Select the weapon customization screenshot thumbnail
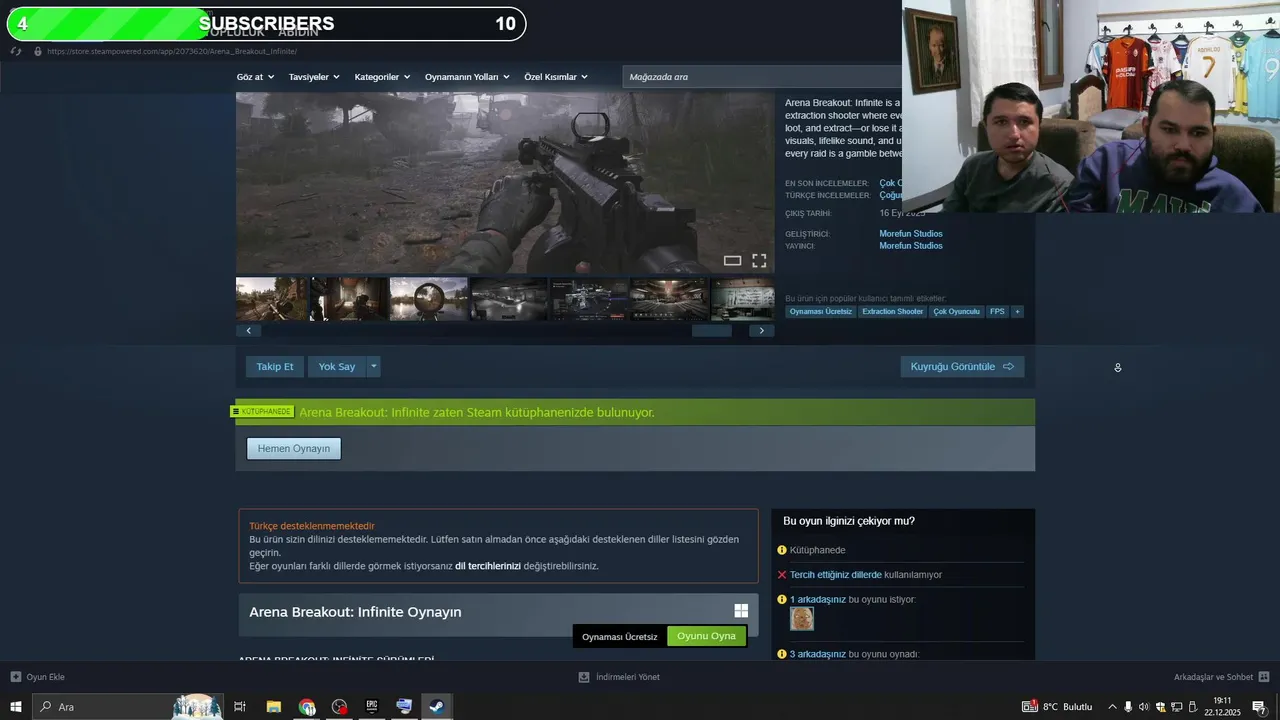The width and height of the screenshot is (1280, 720). point(589,299)
